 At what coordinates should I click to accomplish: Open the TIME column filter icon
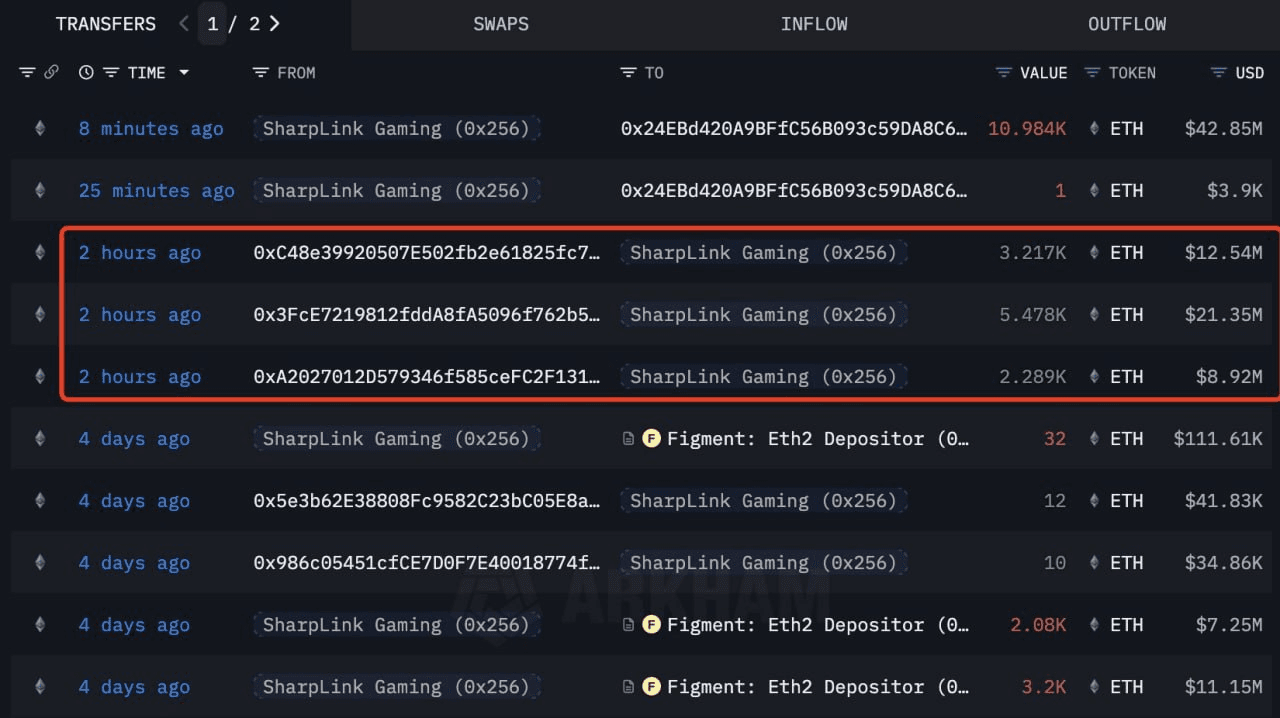[111, 72]
